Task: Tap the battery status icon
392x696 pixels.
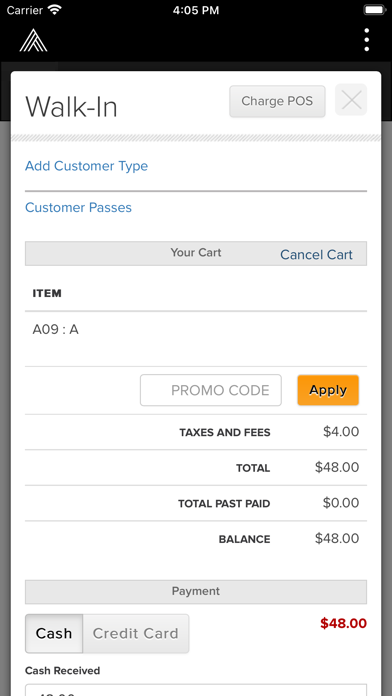Action: (374, 10)
